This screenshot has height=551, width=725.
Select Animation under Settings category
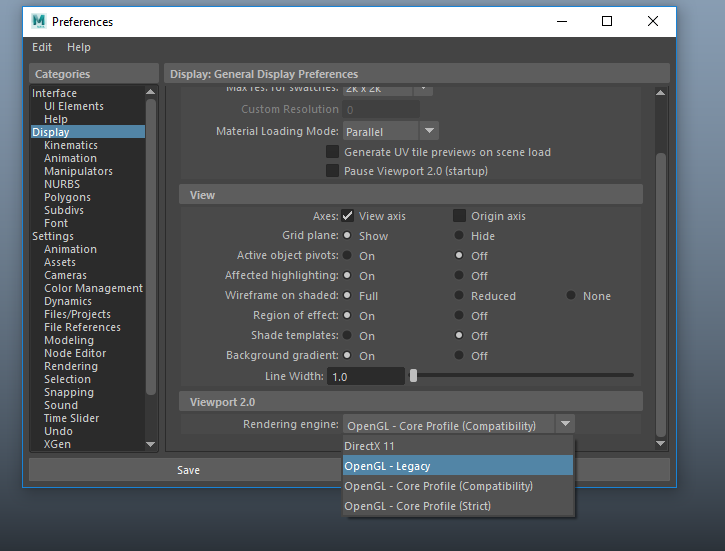coord(70,249)
